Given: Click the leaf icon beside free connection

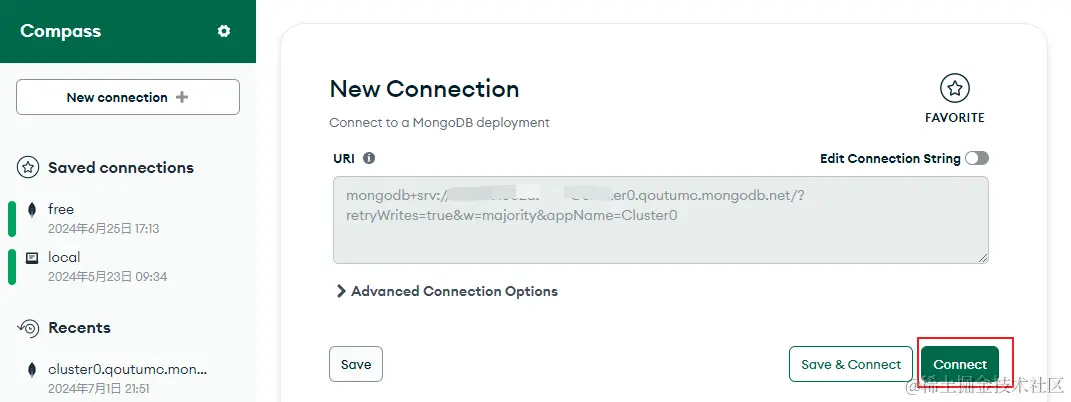Looking at the screenshot, I should pos(31,210).
